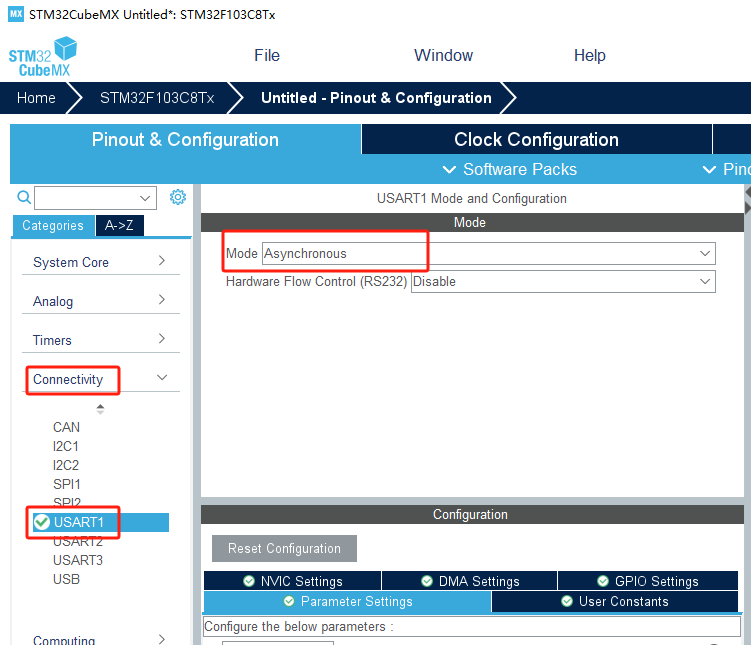Go to Home breadcrumb
751x645 pixels.
point(36,98)
